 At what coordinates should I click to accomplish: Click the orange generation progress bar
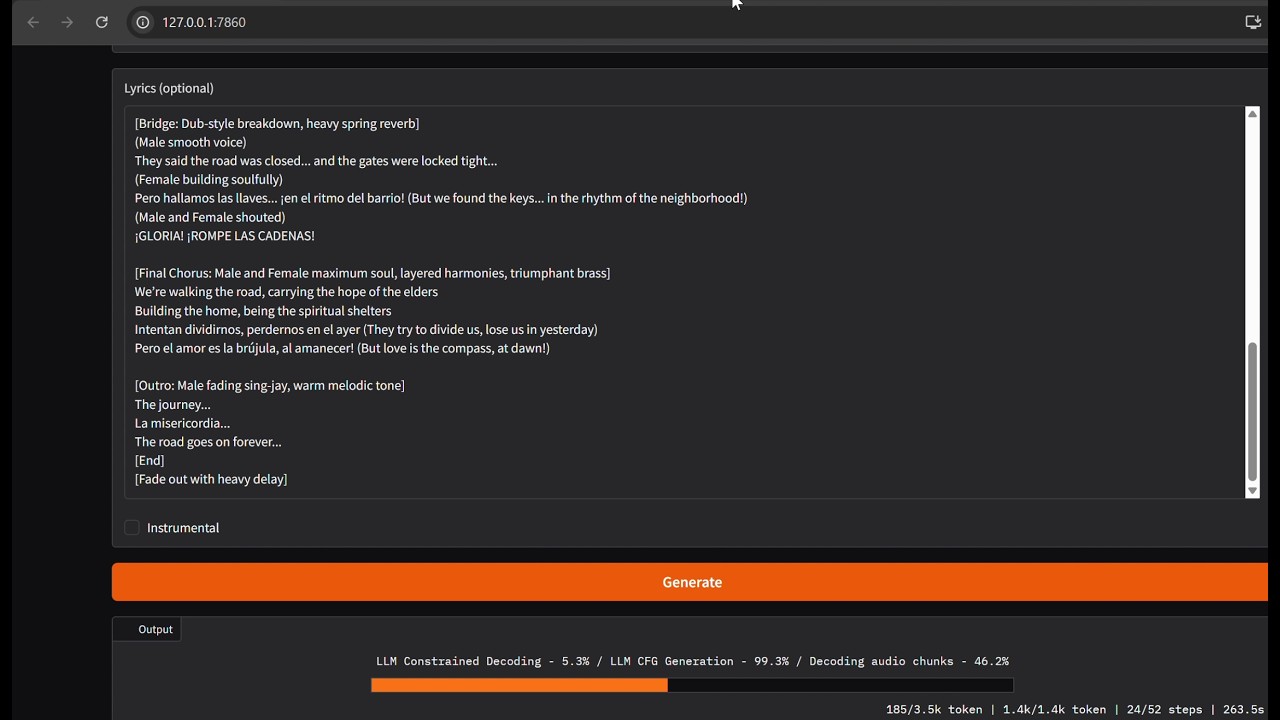click(x=519, y=685)
